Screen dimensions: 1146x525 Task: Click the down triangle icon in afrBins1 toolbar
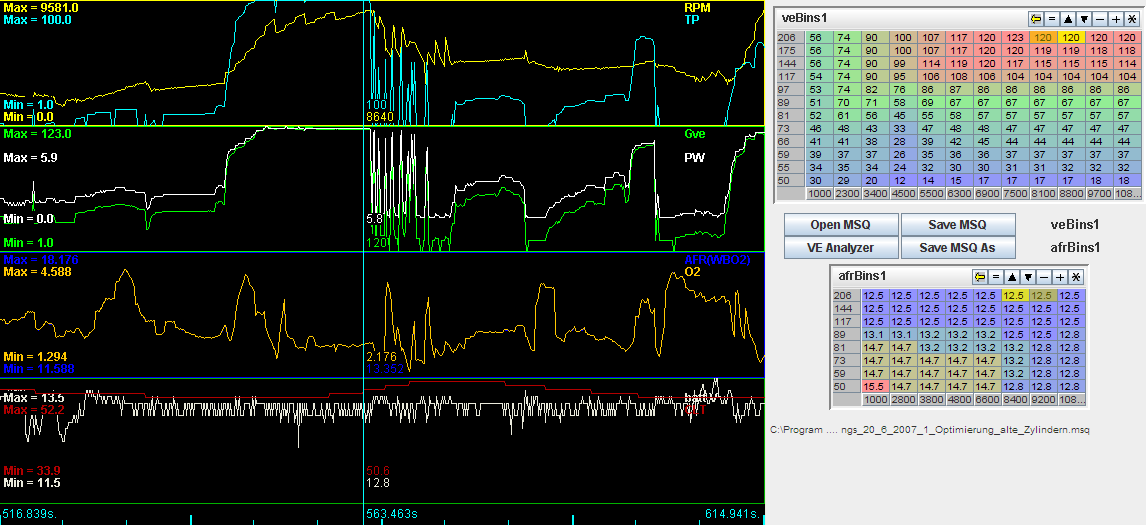coord(1028,277)
